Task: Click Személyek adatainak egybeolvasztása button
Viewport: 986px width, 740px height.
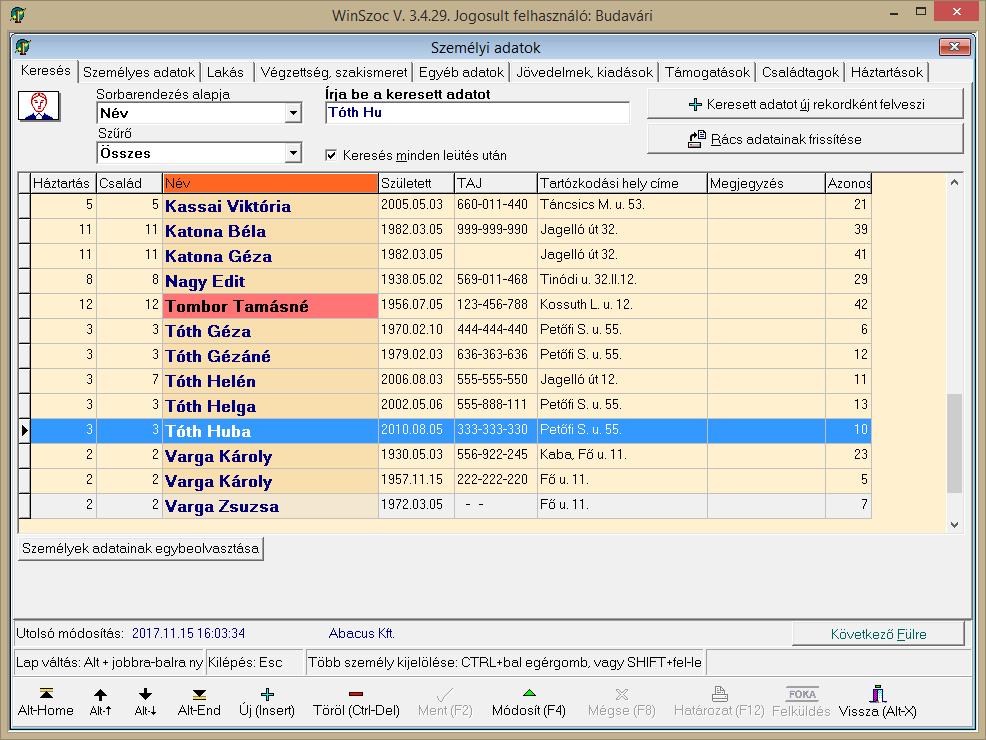Action: (140, 548)
